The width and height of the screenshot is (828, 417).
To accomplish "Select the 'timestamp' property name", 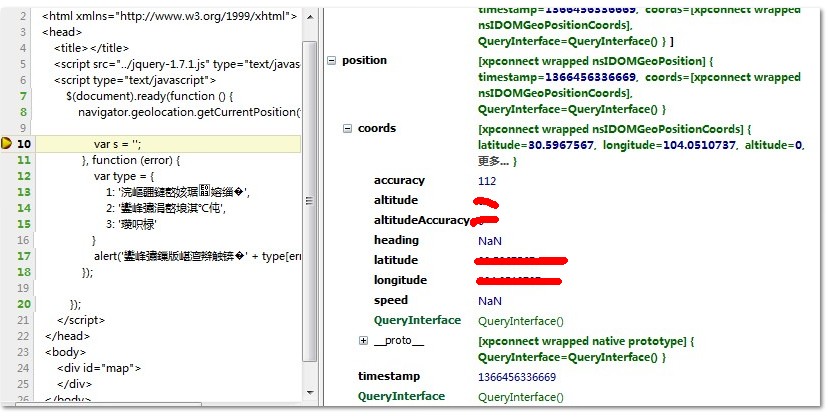I will (389, 376).
